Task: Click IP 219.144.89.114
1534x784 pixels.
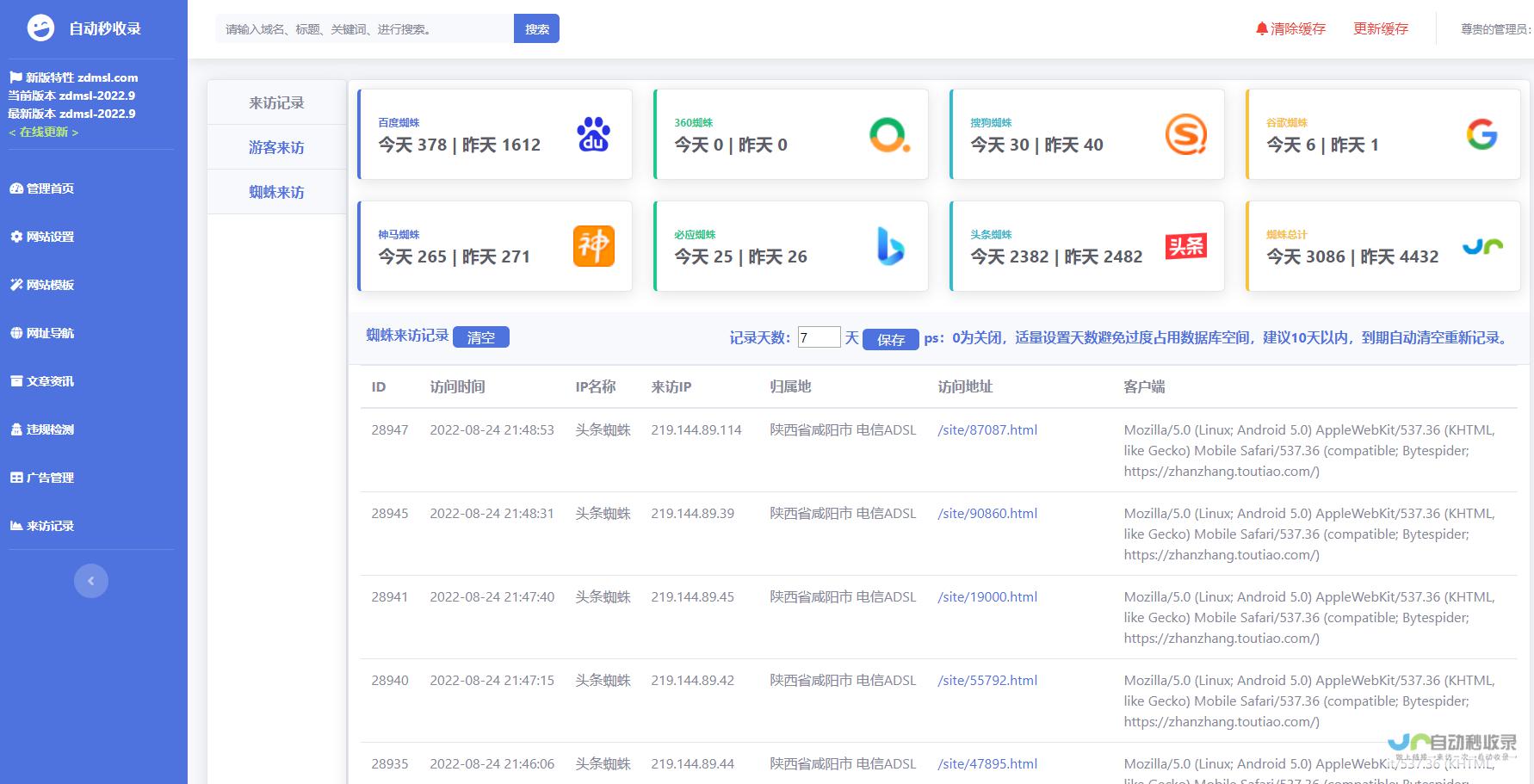Action: pyautogui.click(x=696, y=429)
